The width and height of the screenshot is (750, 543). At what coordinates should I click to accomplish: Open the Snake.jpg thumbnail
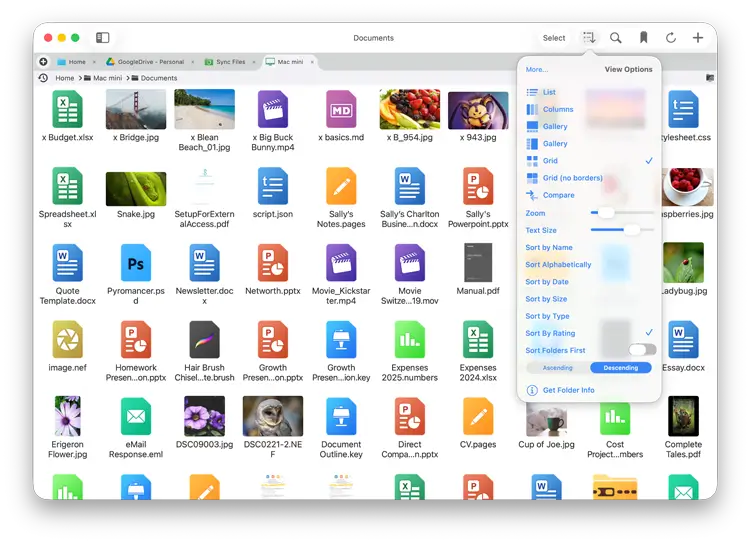(x=136, y=189)
